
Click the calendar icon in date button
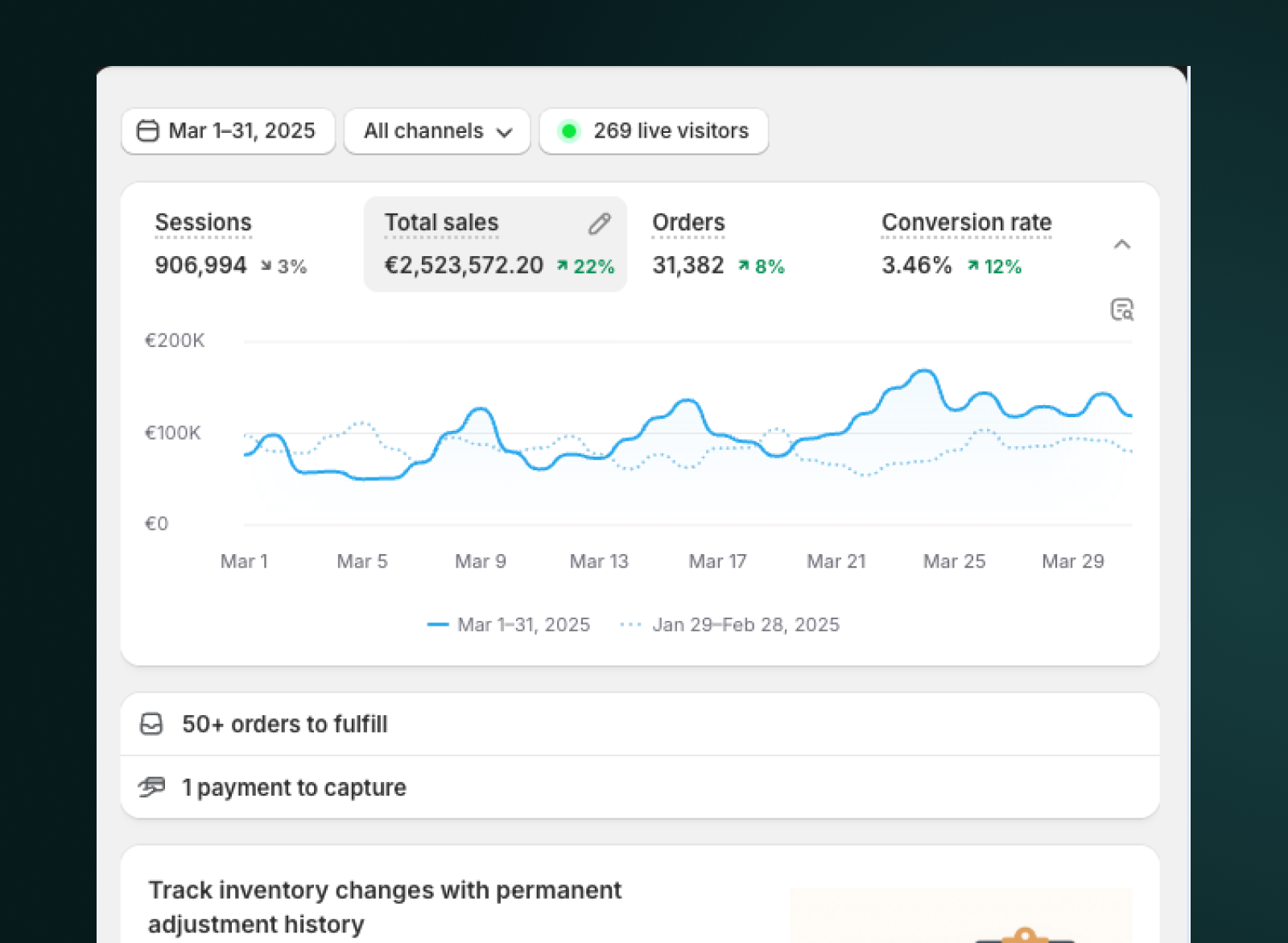(x=148, y=130)
